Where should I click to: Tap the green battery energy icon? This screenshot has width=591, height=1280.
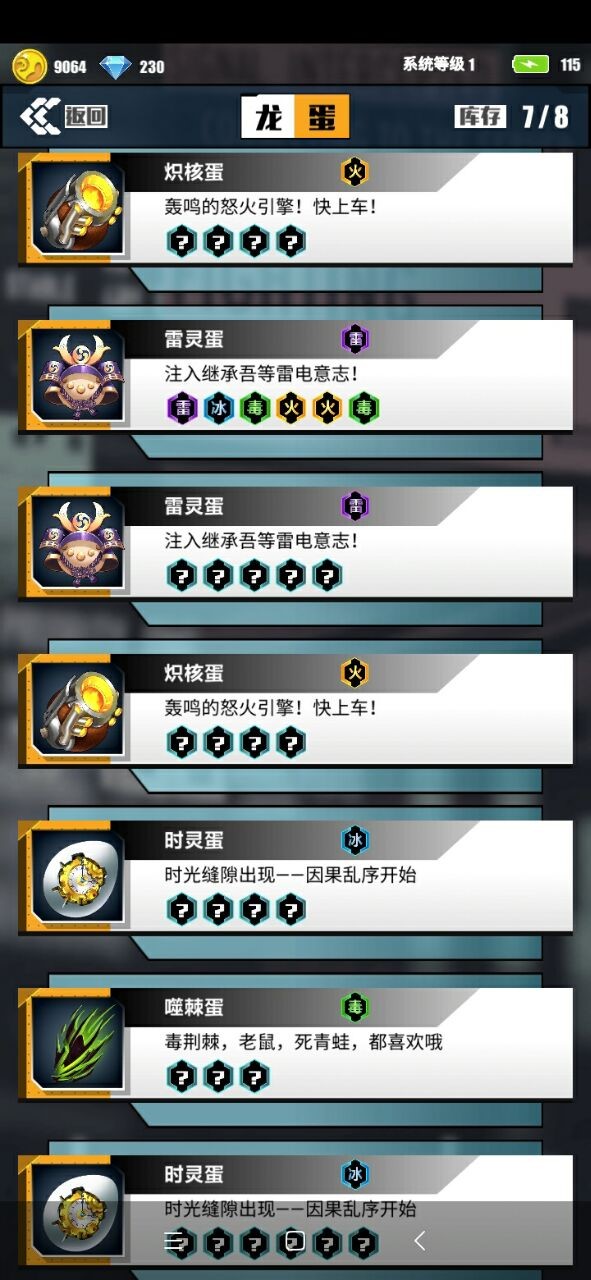(530, 65)
